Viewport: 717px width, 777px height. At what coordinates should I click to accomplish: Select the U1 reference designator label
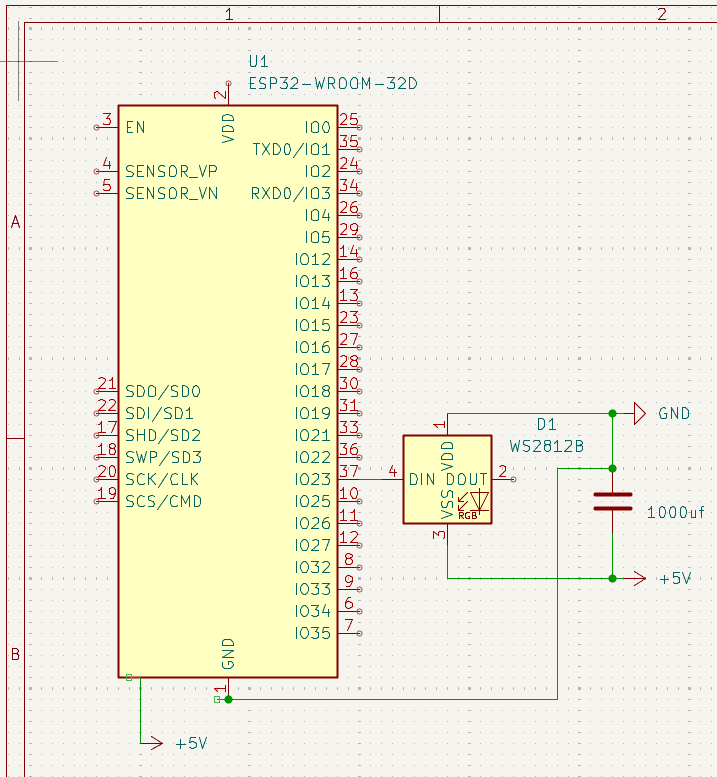(x=258, y=61)
